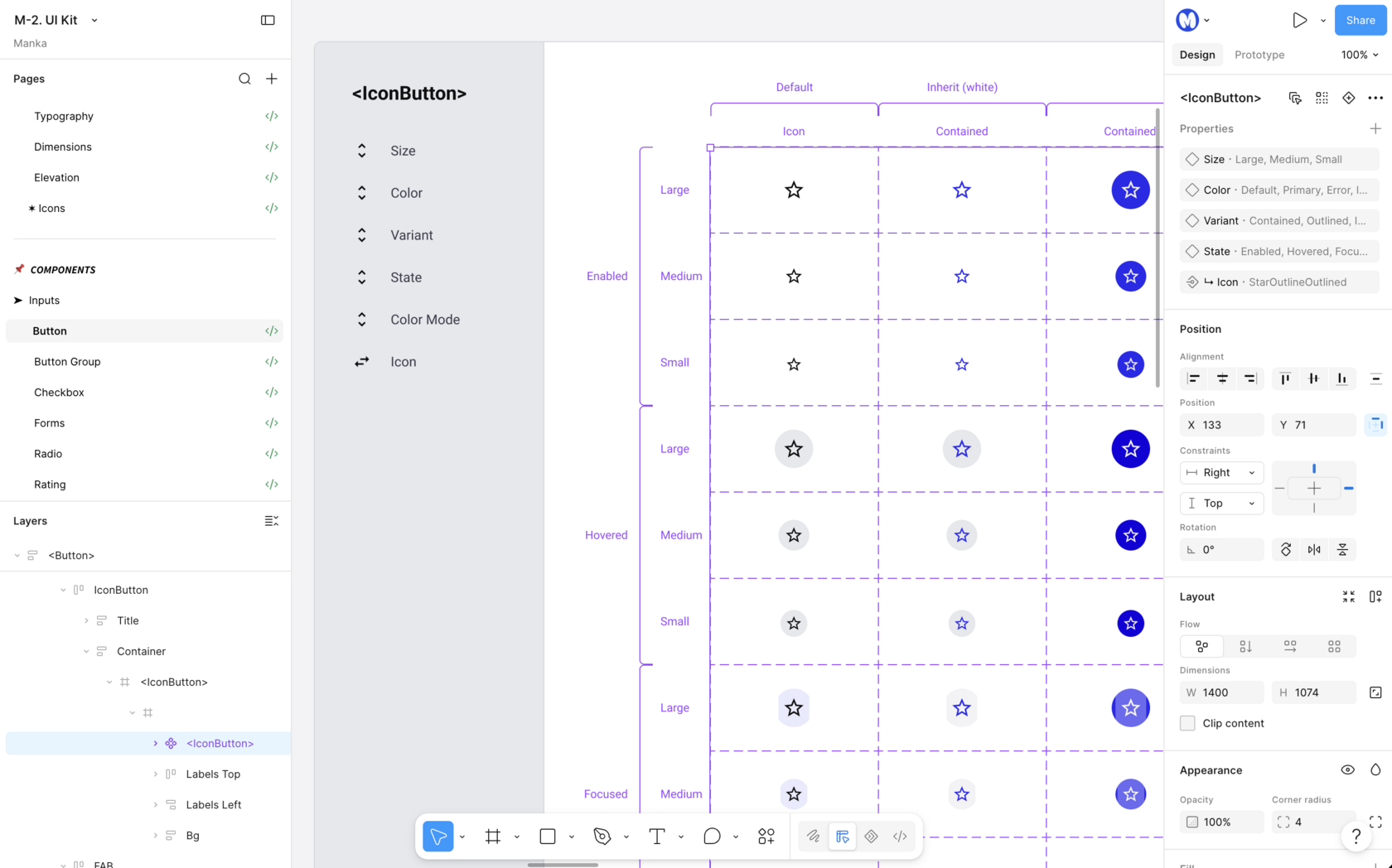Select horizontal flow layout option
Image resolution: width=1392 pixels, height=868 pixels.
pyautogui.click(x=1290, y=646)
